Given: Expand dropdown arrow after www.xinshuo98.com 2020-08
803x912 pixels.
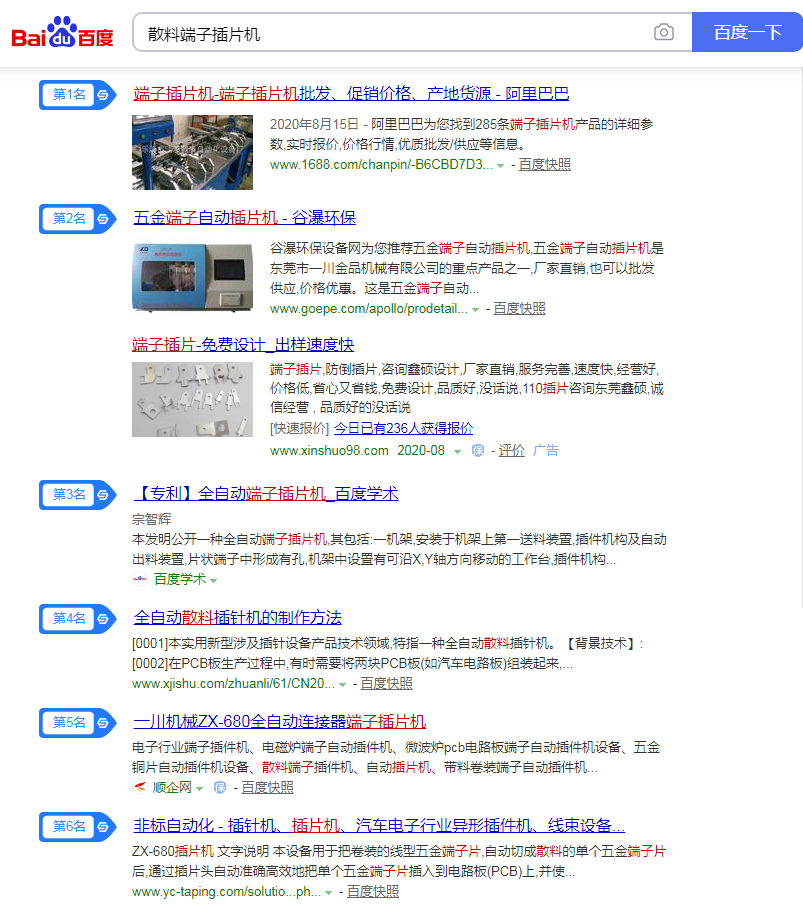Looking at the screenshot, I should [458, 452].
